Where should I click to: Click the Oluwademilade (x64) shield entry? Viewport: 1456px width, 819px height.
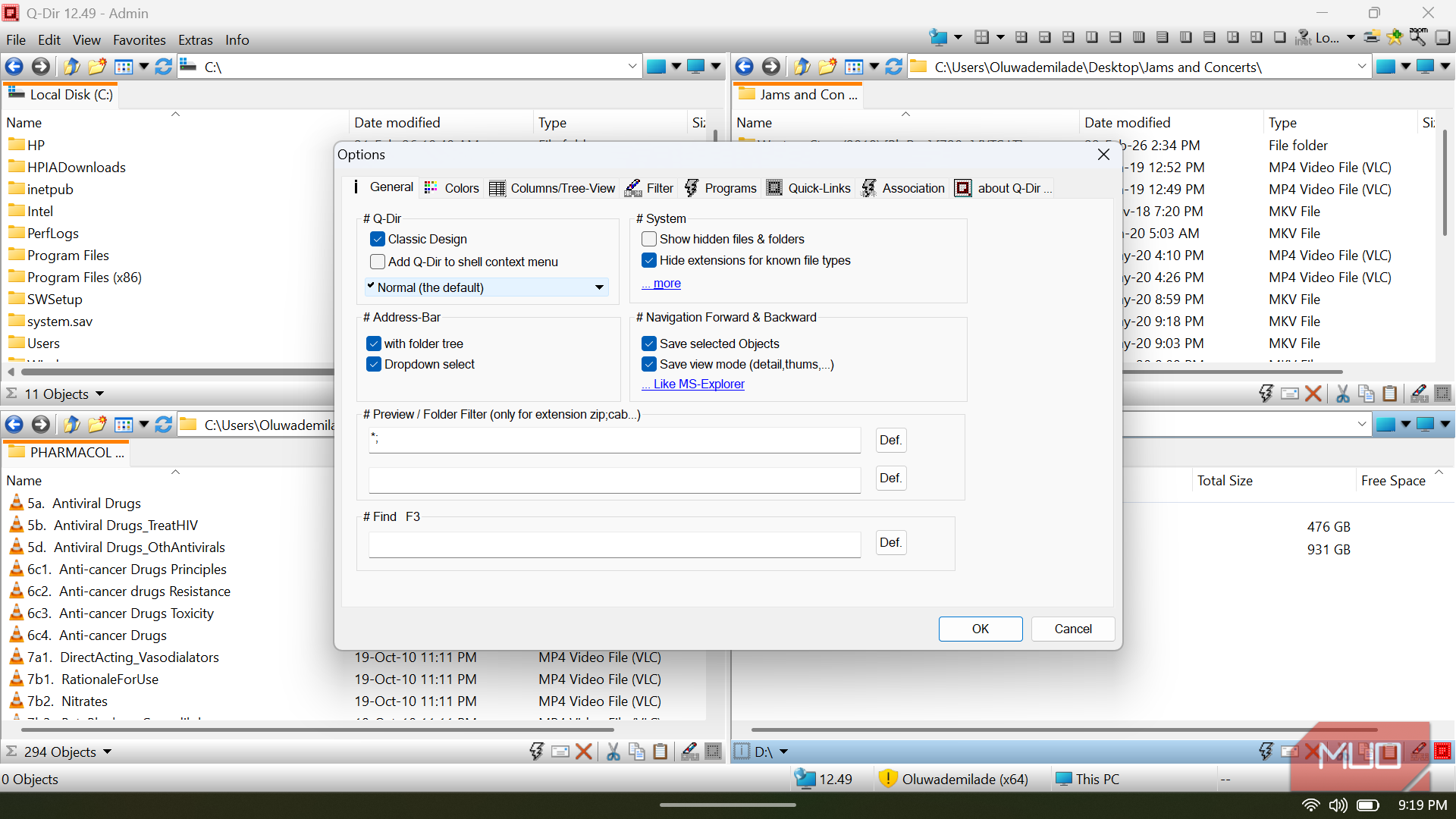coord(953,779)
